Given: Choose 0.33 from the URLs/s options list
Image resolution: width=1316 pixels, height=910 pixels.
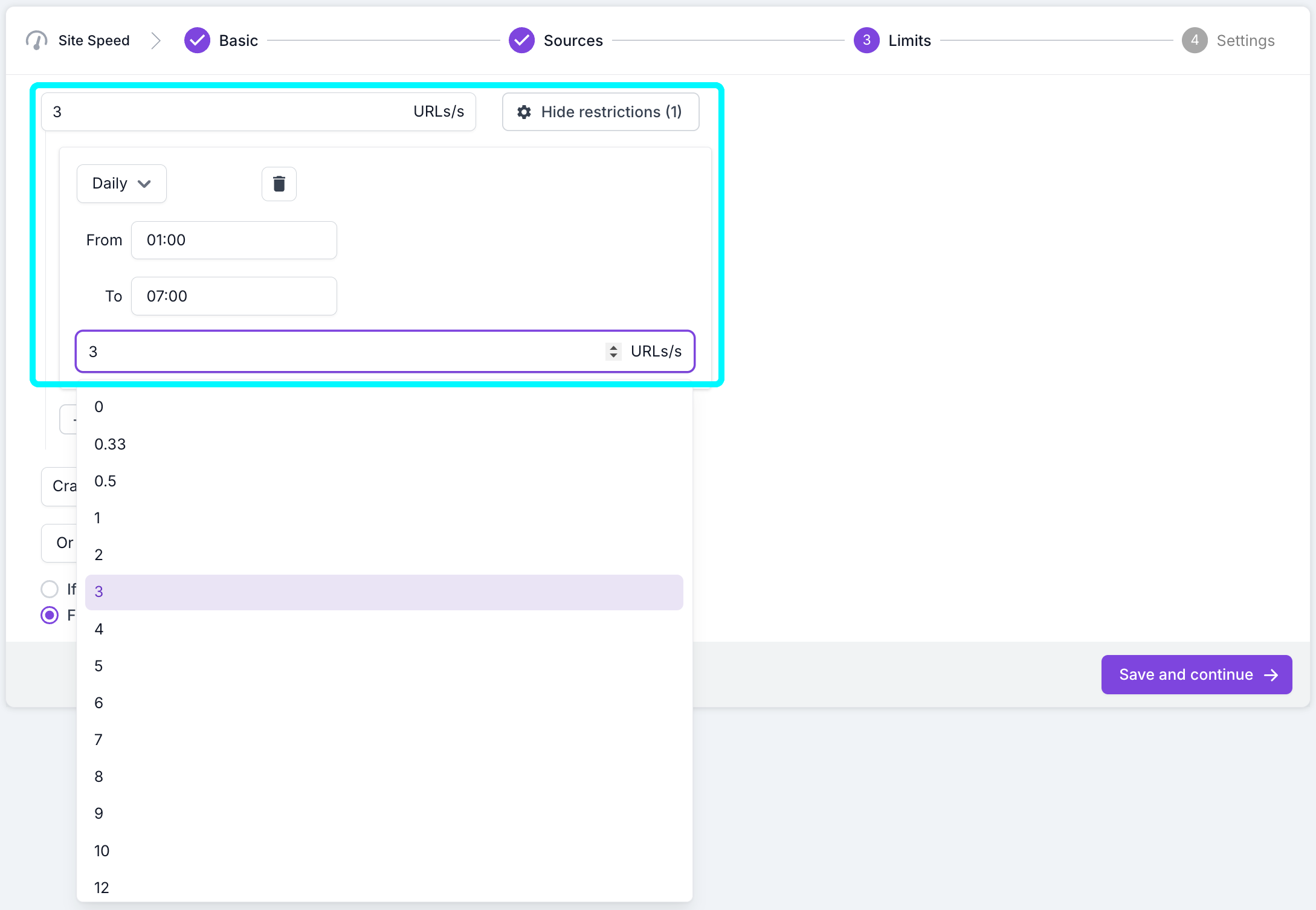Looking at the screenshot, I should pyautogui.click(x=110, y=444).
